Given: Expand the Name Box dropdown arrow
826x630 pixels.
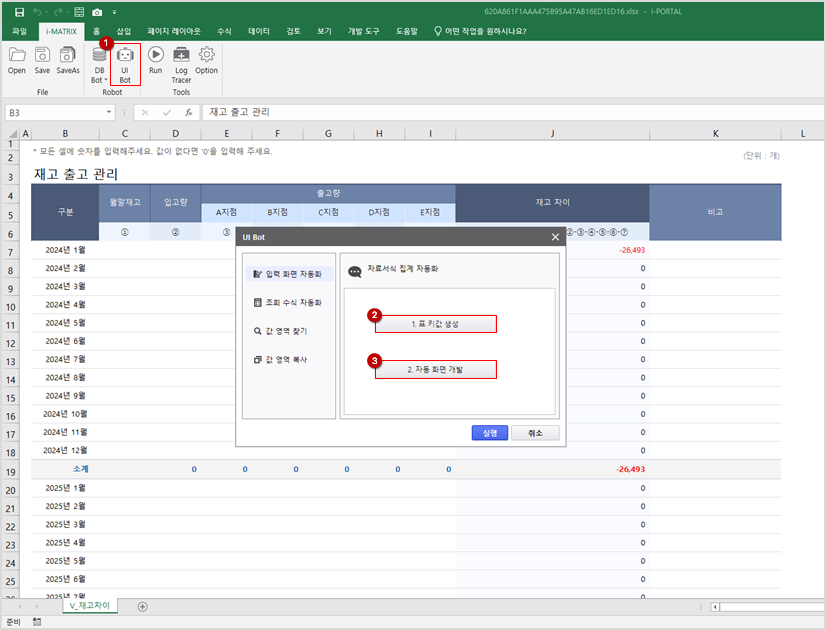Looking at the screenshot, I should click(108, 113).
